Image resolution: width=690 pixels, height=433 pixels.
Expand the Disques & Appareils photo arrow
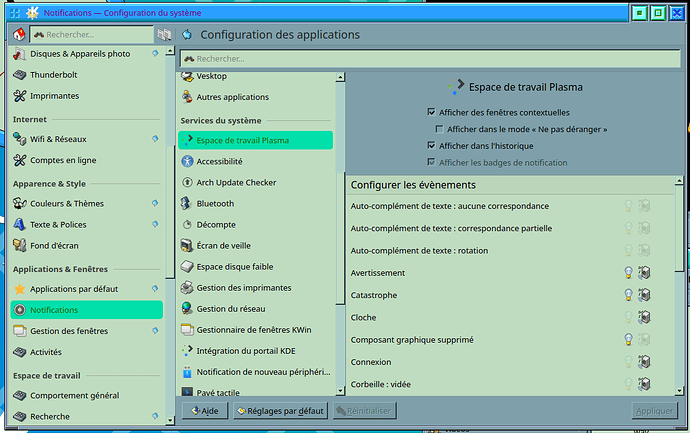[x=155, y=53]
